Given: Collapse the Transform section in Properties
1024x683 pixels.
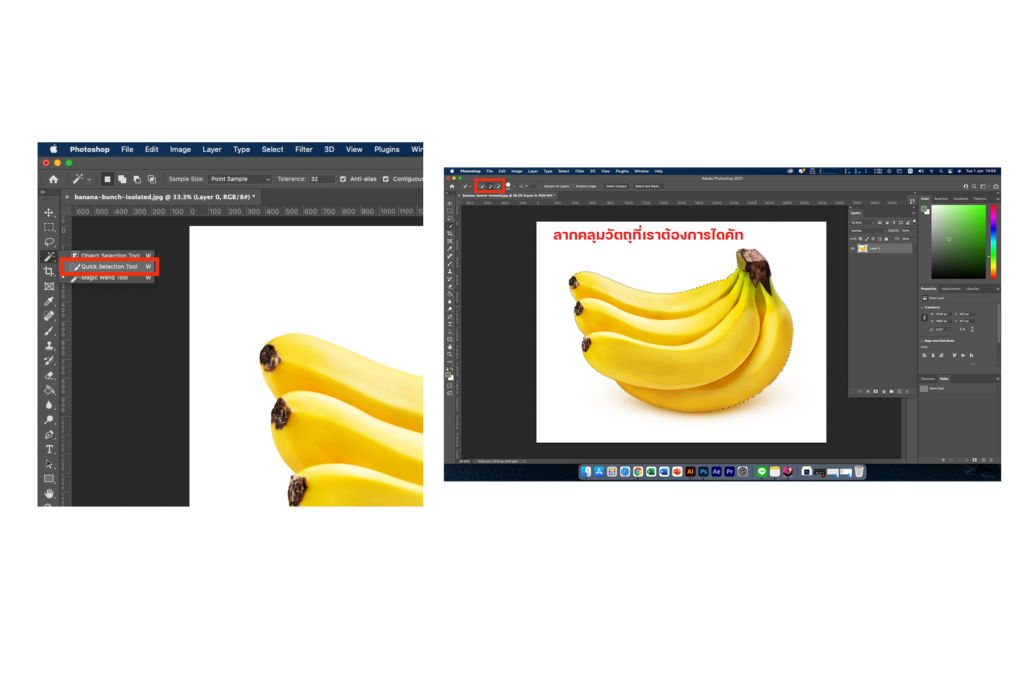Looking at the screenshot, I should [x=923, y=308].
